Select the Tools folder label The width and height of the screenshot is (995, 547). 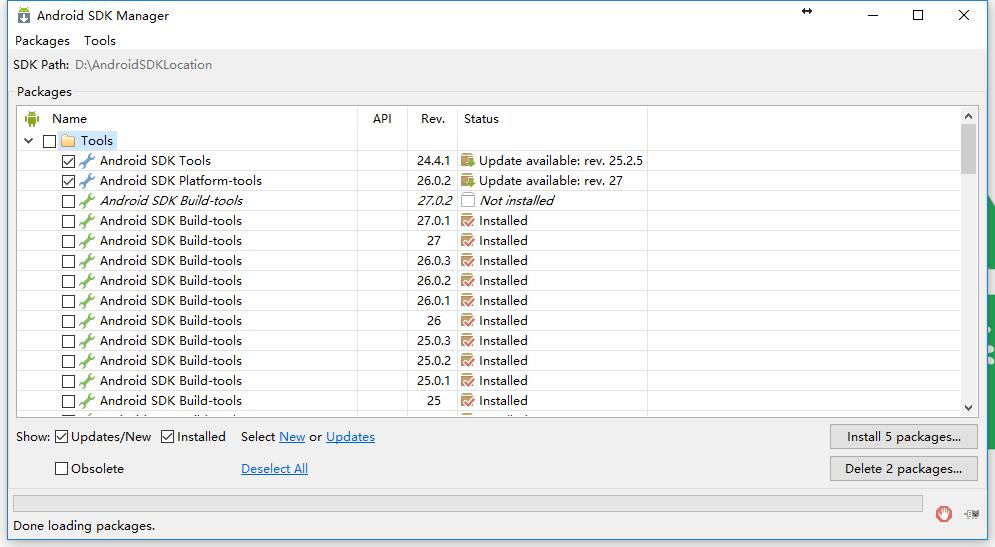tap(96, 140)
